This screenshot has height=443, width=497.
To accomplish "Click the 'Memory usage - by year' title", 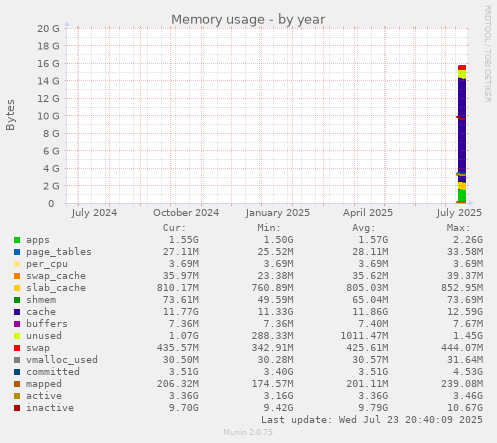I will [x=248, y=20].
